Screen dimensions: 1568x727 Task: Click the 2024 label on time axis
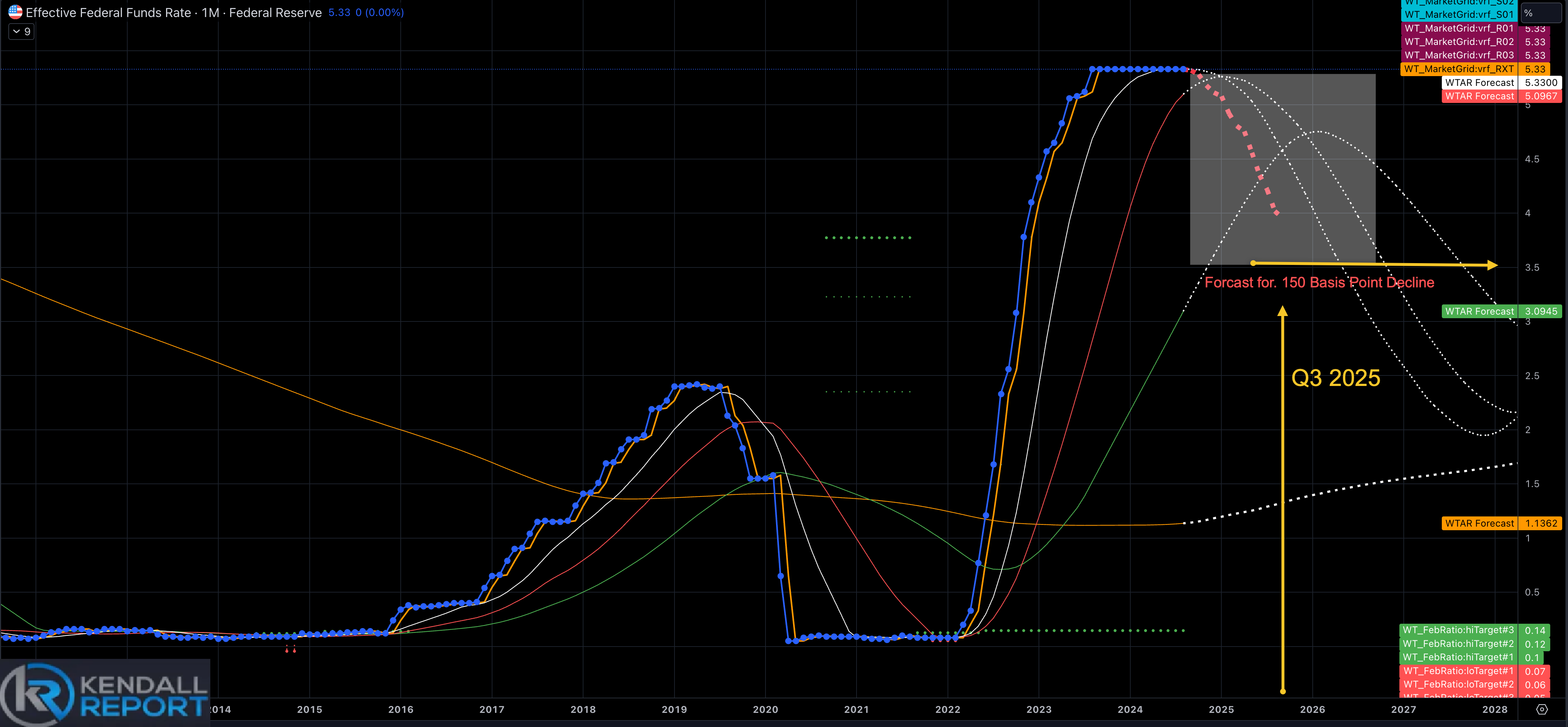pyautogui.click(x=1130, y=709)
